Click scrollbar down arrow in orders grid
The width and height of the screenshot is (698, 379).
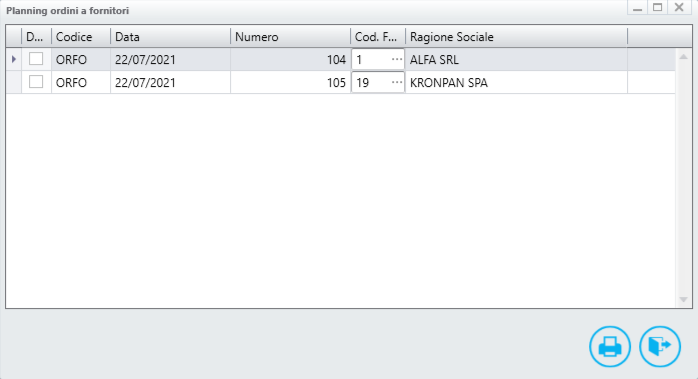click(x=683, y=300)
